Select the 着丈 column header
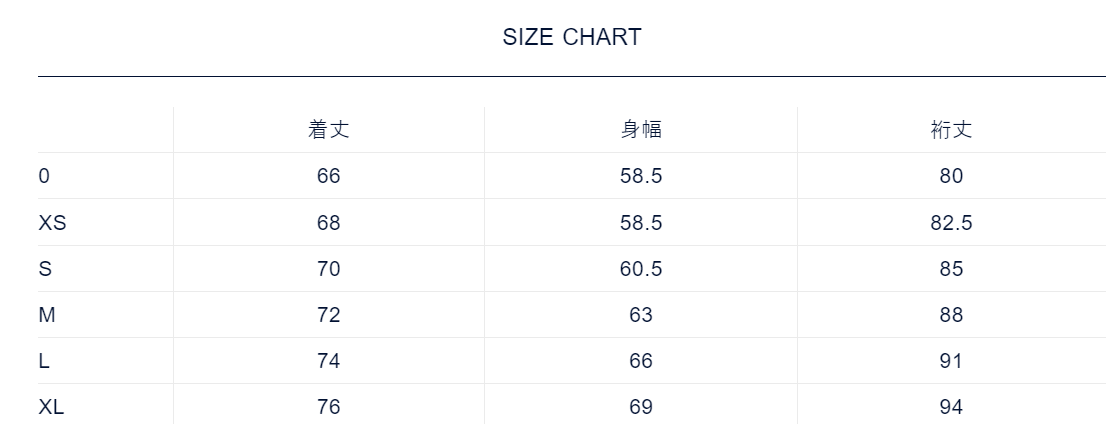 pyautogui.click(x=328, y=130)
